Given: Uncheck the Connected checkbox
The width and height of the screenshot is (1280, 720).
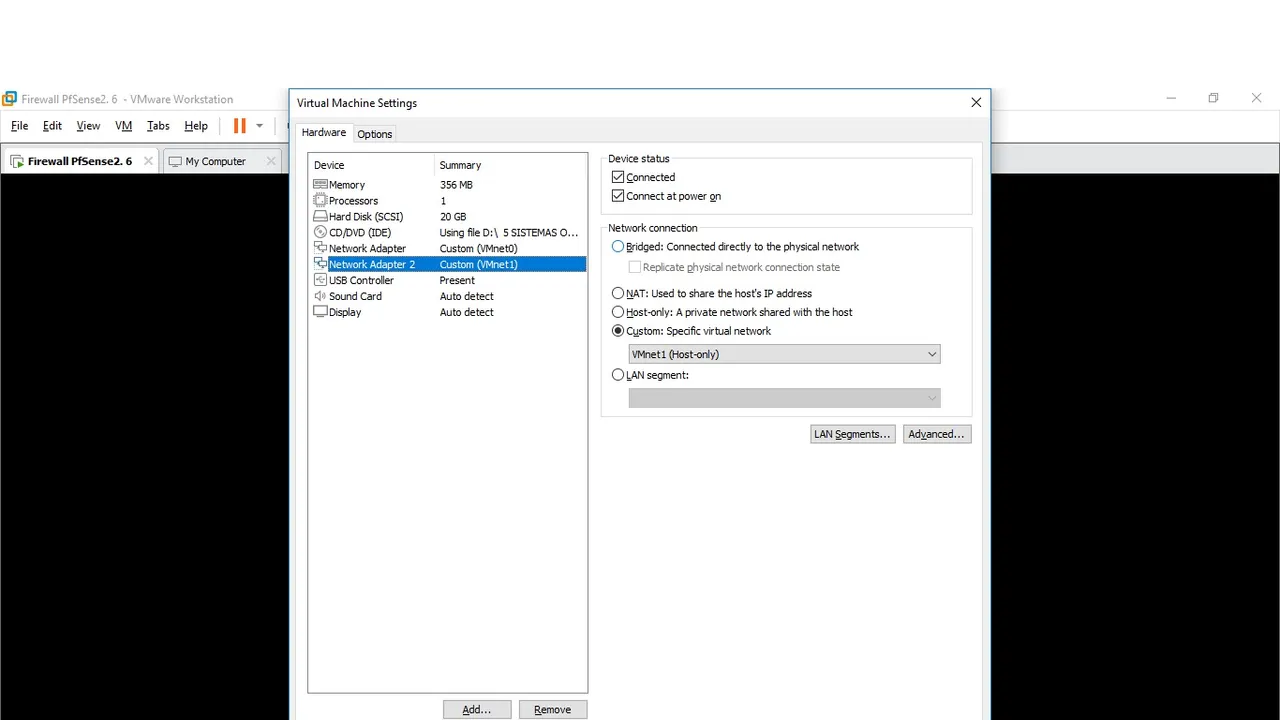Looking at the screenshot, I should tap(618, 177).
